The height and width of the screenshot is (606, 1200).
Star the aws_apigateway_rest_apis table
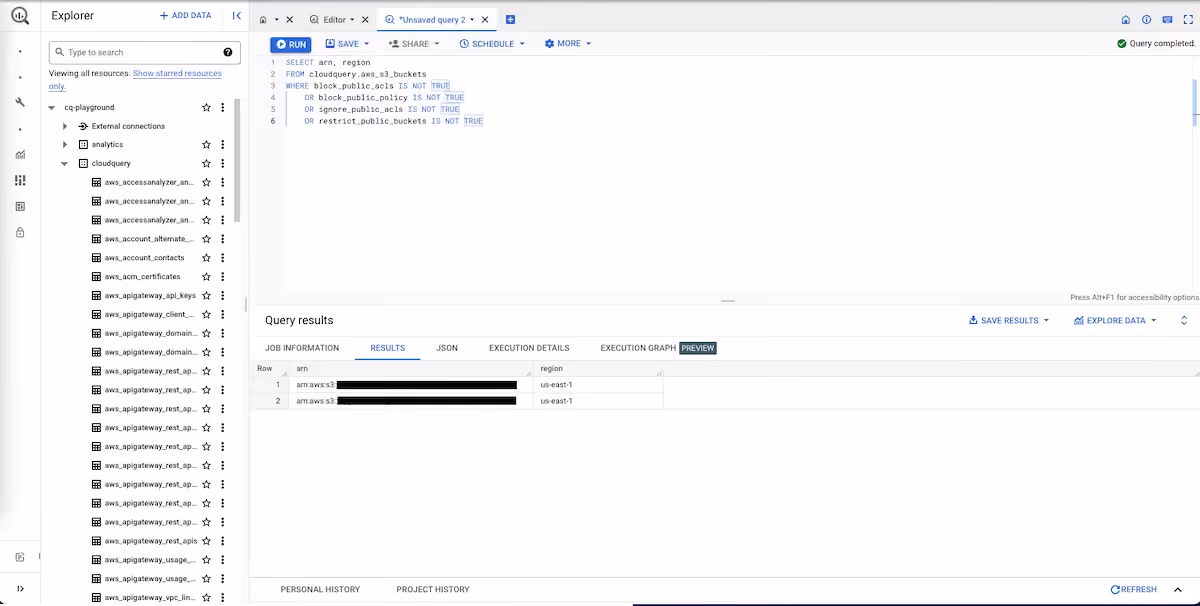206,541
